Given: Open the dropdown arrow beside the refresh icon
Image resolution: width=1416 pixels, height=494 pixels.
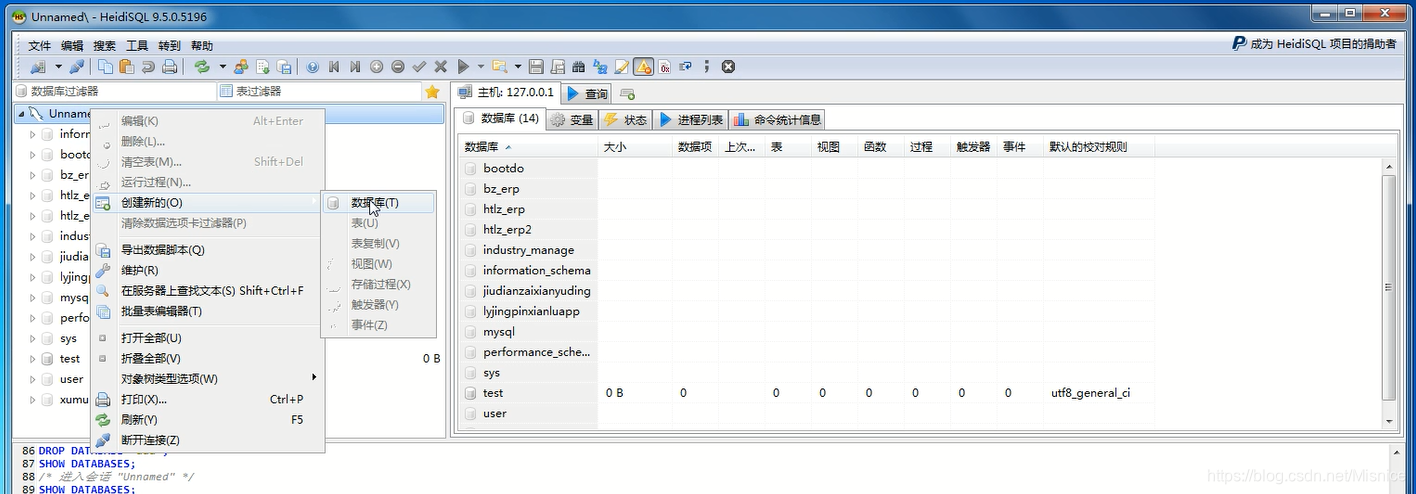Looking at the screenshot, I should pos(222,67).
